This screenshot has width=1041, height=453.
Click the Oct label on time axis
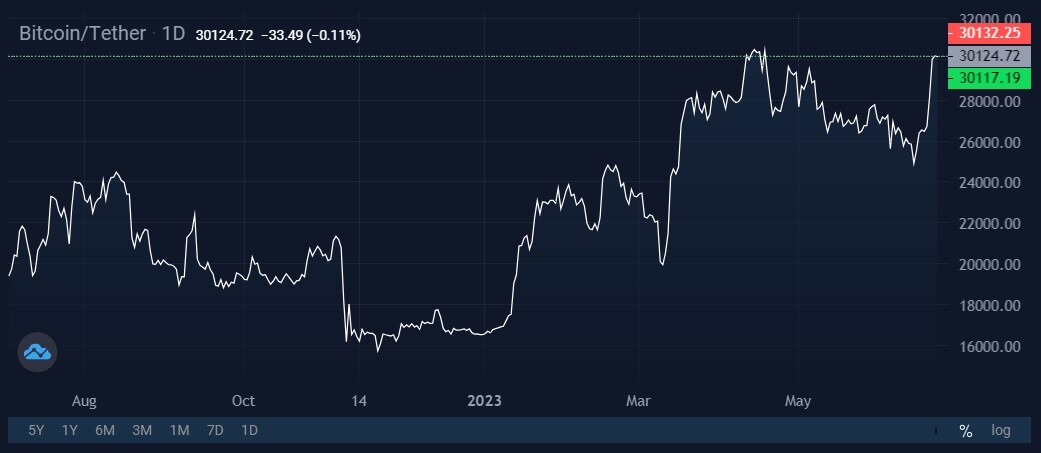pyautogui.click(x=244, y=401)
